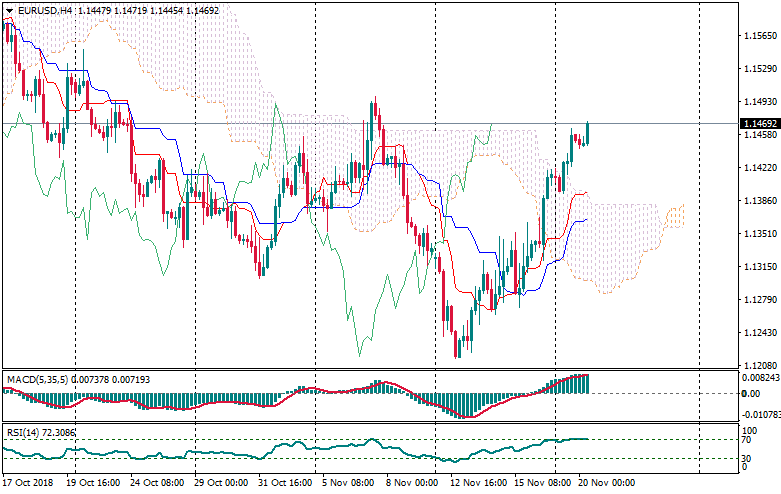Click the 1.15650 price scale label
The height and width of the screenshot is (494, 781).
point(761,36)
